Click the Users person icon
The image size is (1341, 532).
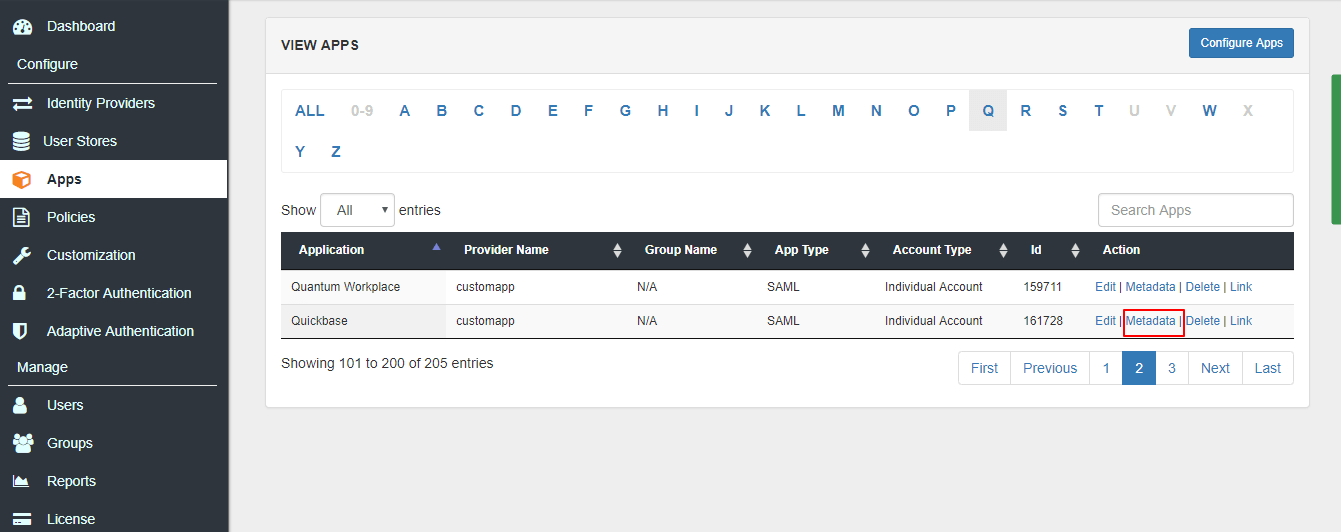[19, 406]
